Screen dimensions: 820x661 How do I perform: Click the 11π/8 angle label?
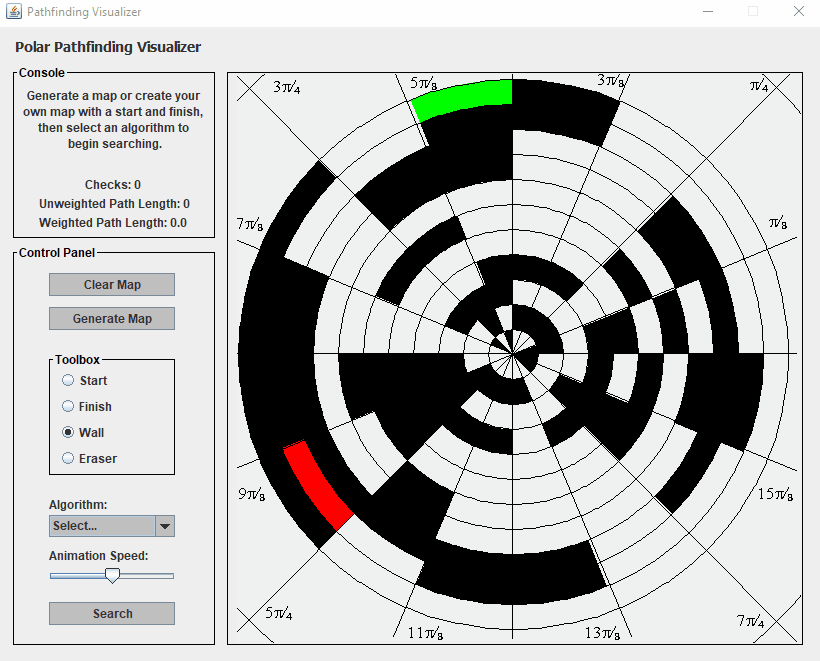426,633
